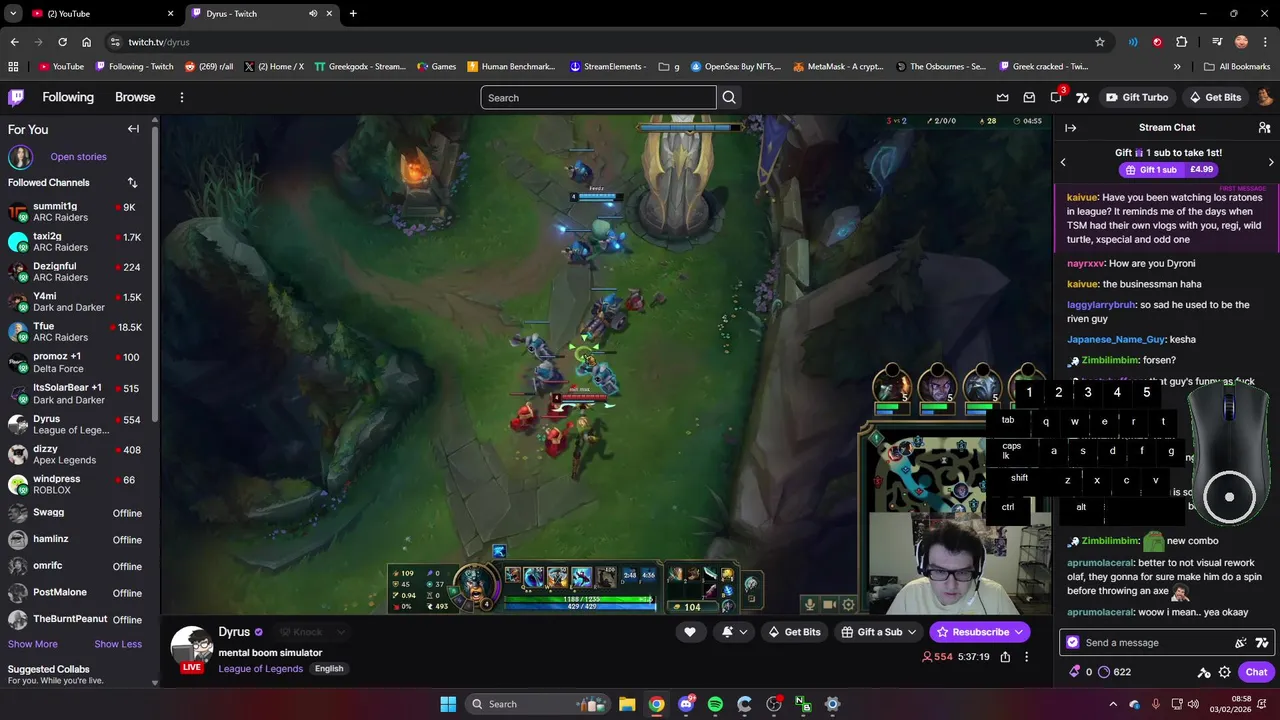Collapse the Stream Chat panel

pyautogui.click(x=1070, y=128)
